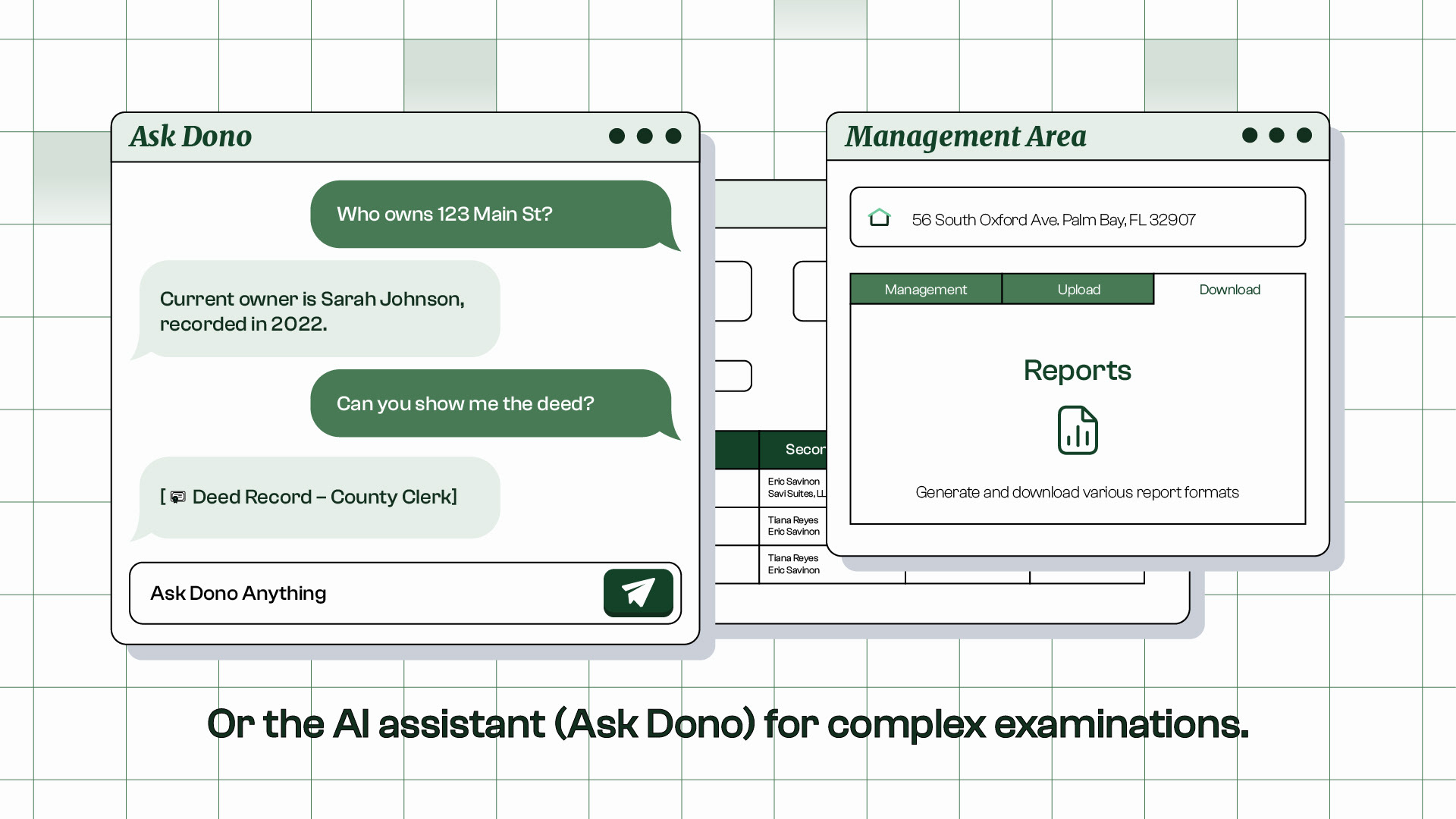The height and width of the screenshot is (819, 1456).
Task: Click the Eric Savinon Savi Suites table cell
Action: click(x=793, y=488)
